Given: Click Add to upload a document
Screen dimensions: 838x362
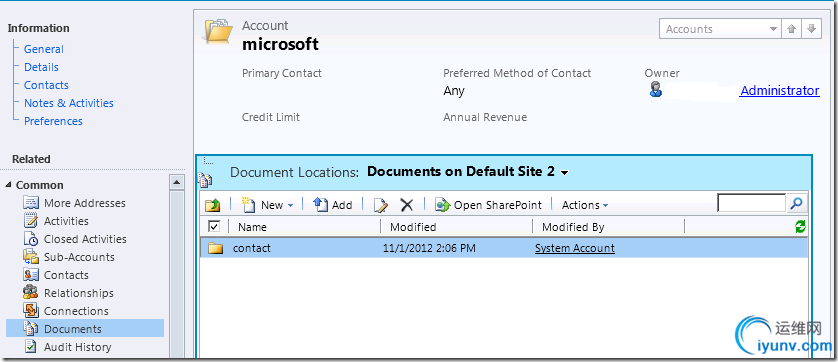Looking at the screenshot, I should pos(332,205).
